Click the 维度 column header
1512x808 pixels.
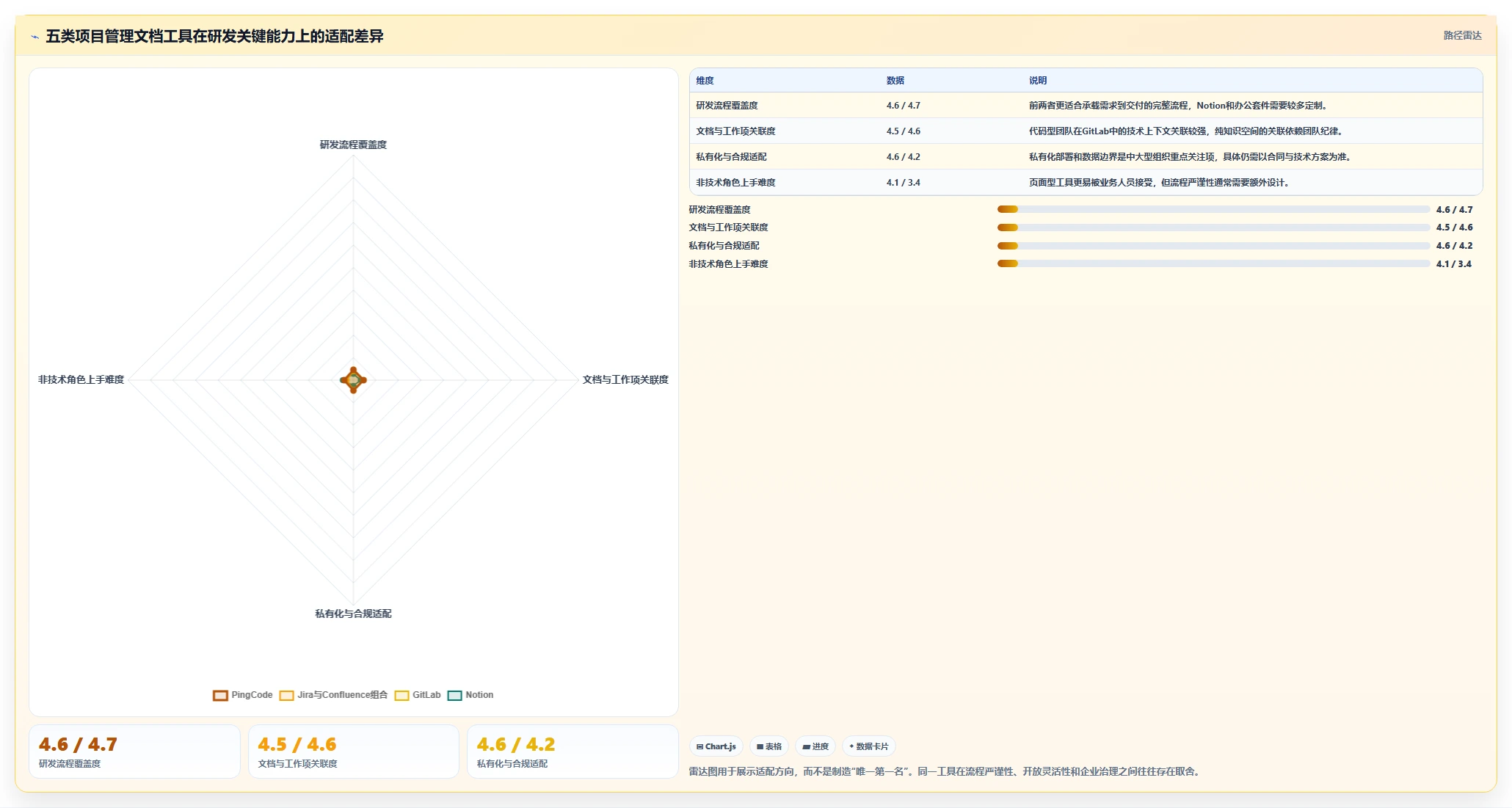(x=705, y=81)
